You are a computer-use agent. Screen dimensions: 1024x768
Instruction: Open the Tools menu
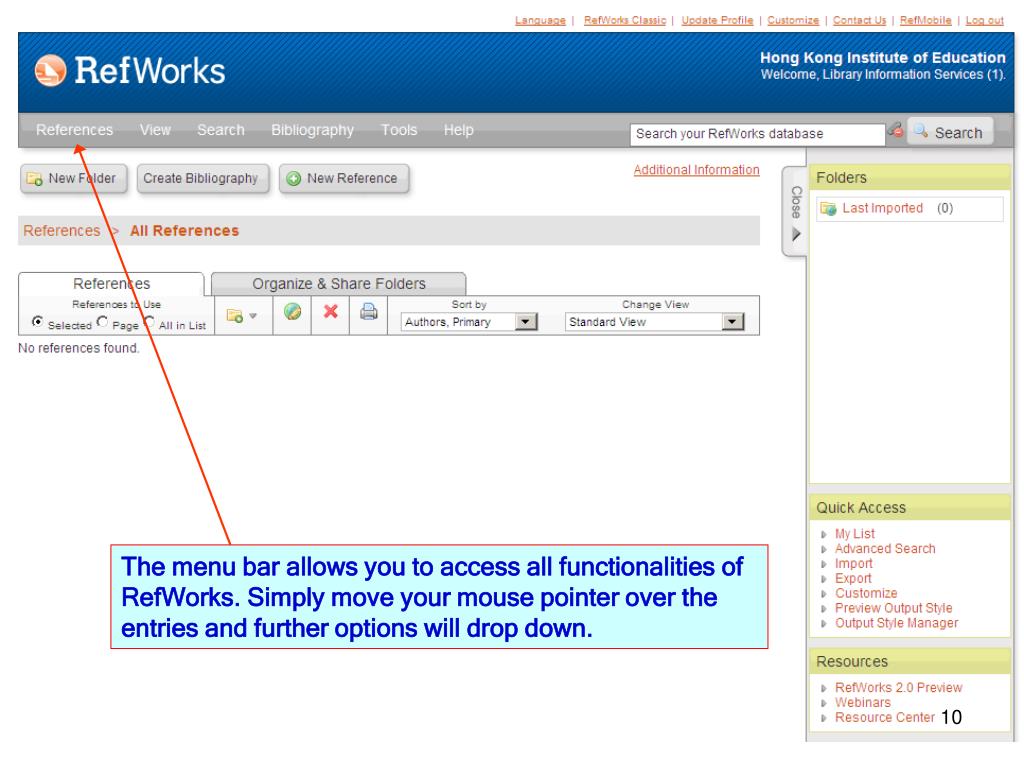tap(399, 130)
